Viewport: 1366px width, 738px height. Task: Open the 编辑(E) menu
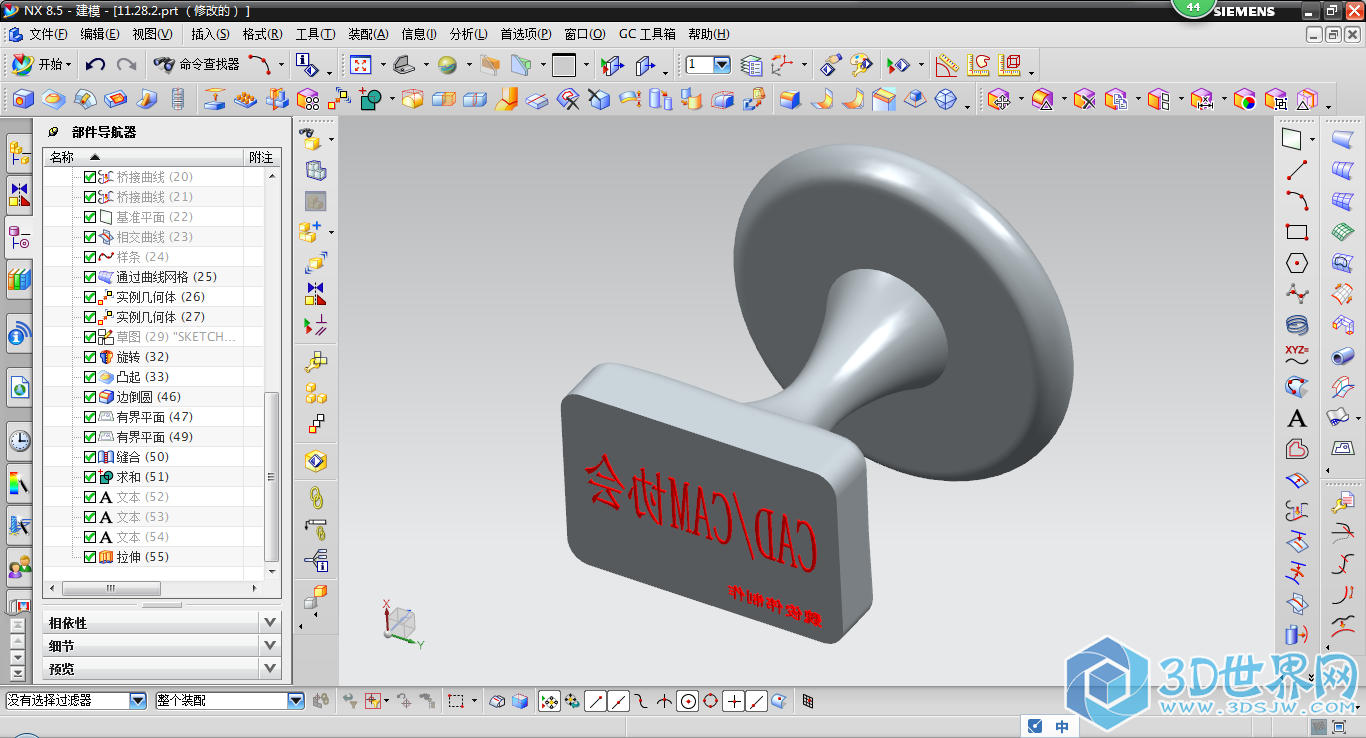[100, 34]
